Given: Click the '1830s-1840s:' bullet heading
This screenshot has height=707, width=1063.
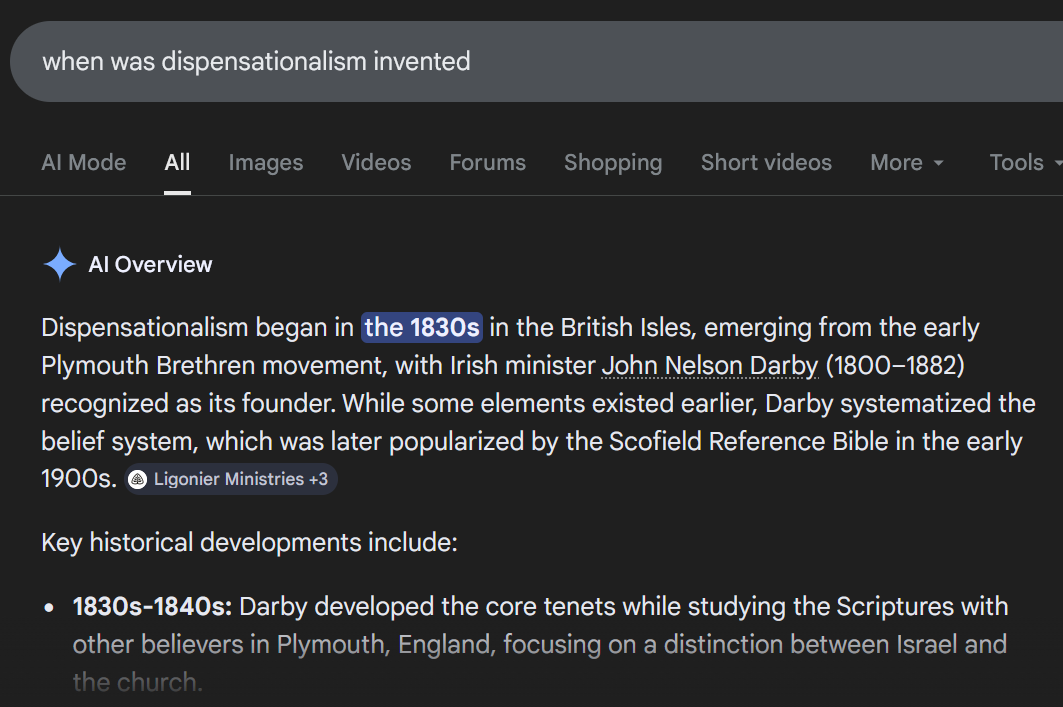Looking at the screenshot, I should 153,607.
